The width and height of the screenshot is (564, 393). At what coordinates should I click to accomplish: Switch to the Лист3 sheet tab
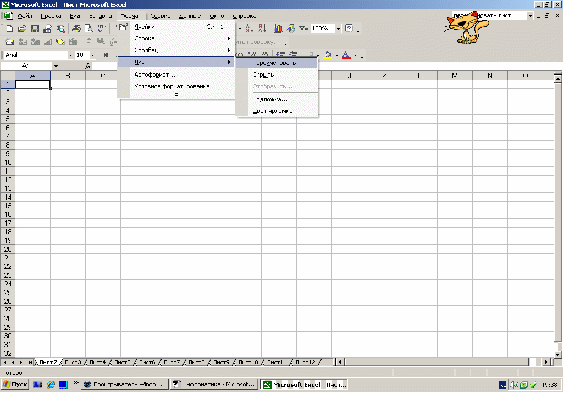click(x=73, y=362)
